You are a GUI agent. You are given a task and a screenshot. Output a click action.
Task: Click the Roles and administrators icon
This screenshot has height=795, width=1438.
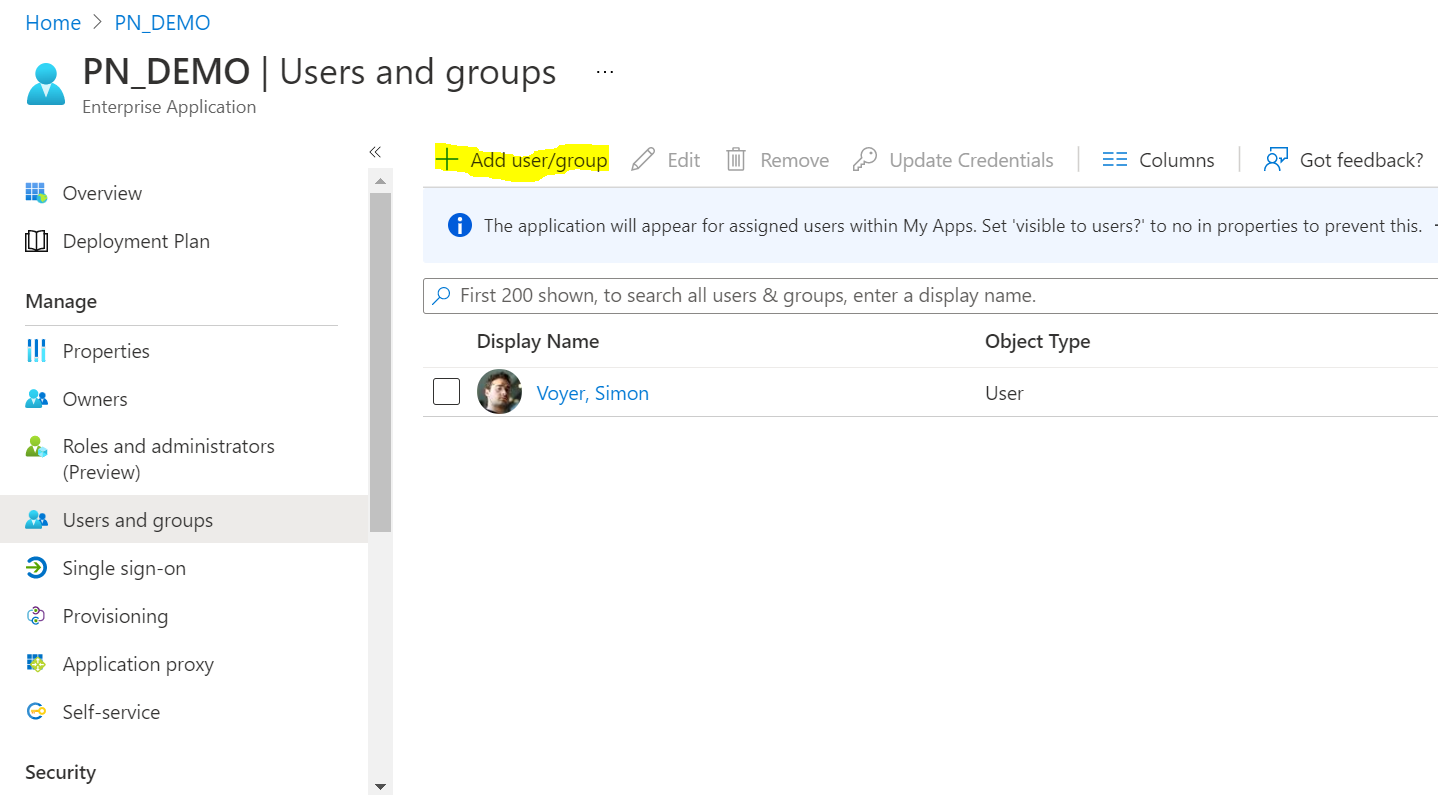pyautogui.click(x=36, y=447)
